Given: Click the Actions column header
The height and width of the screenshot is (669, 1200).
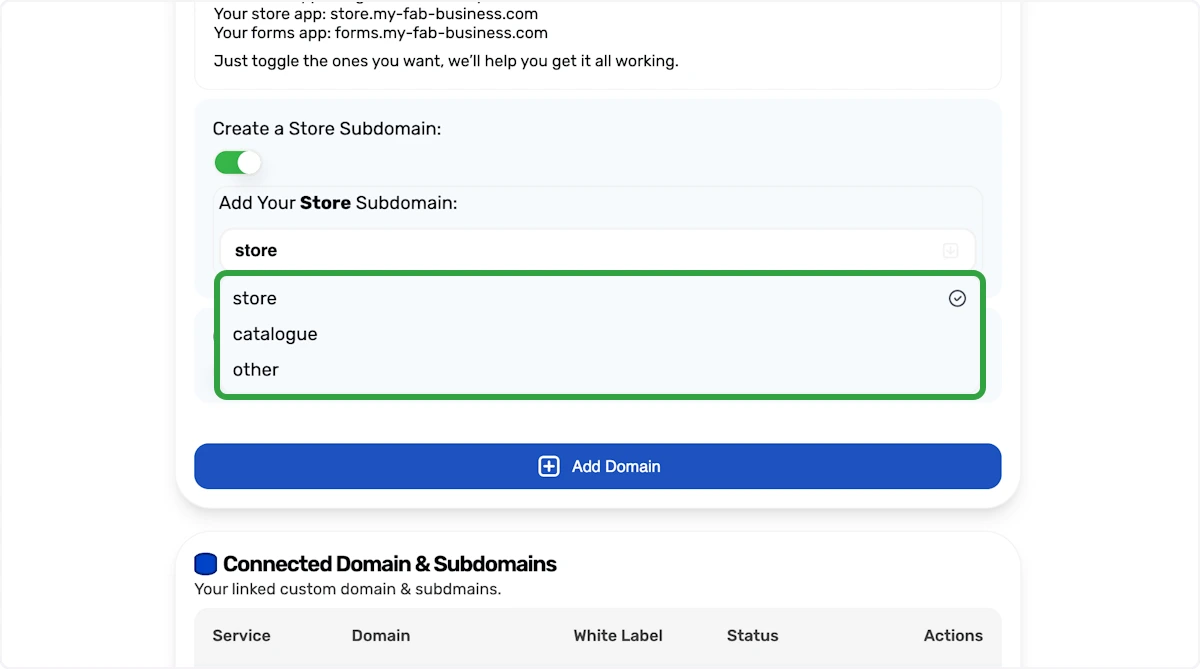Looking at the screenshot, I should coord(953,635).
